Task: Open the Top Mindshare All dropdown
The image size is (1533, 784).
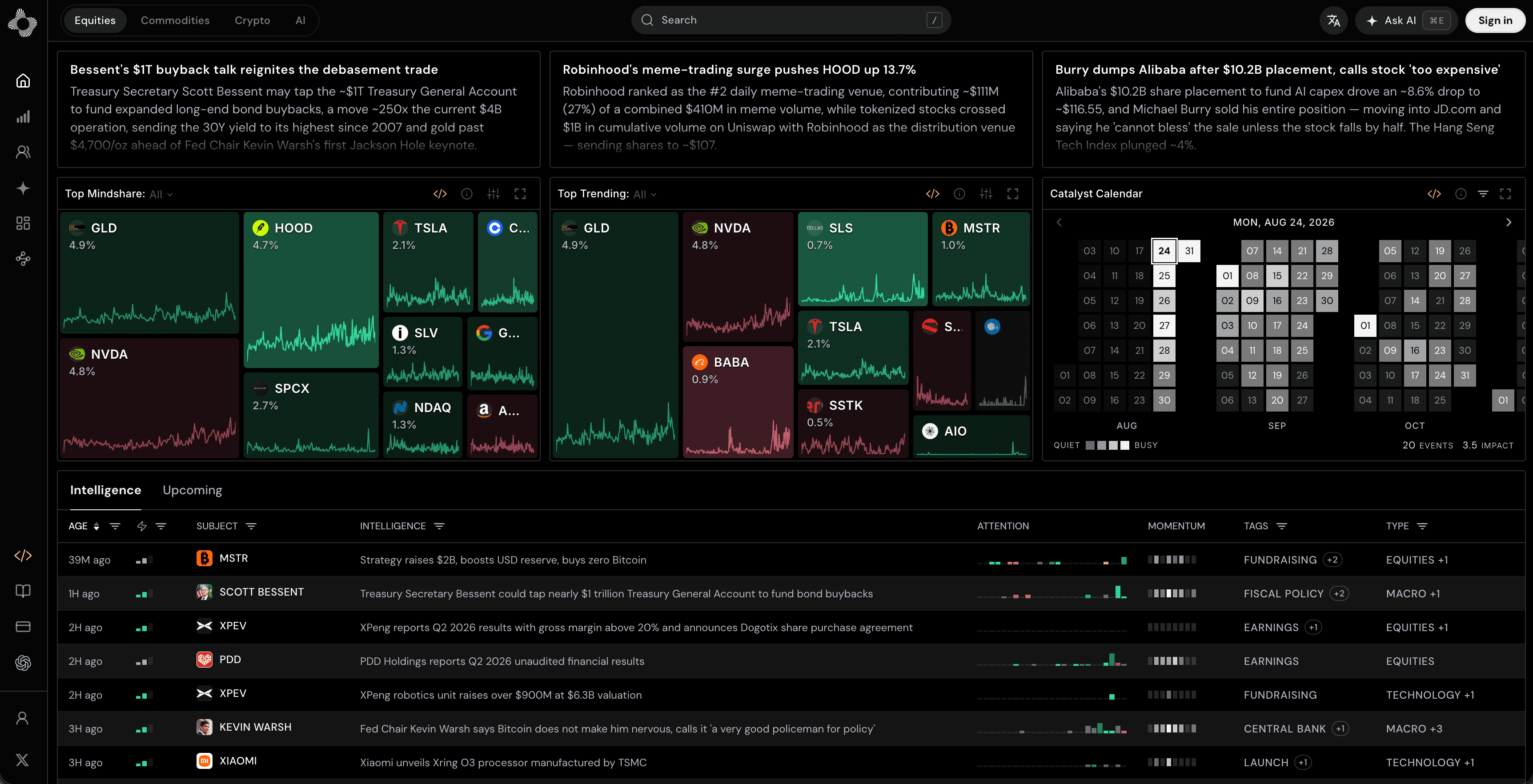Action: (161, 195)
